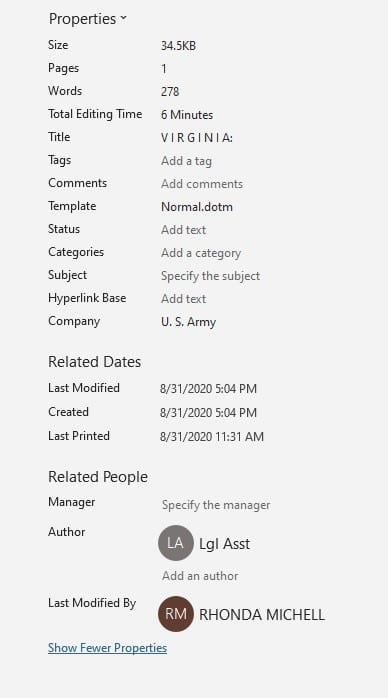
Task: Click the Add a tag field
Action: (186, 161)
